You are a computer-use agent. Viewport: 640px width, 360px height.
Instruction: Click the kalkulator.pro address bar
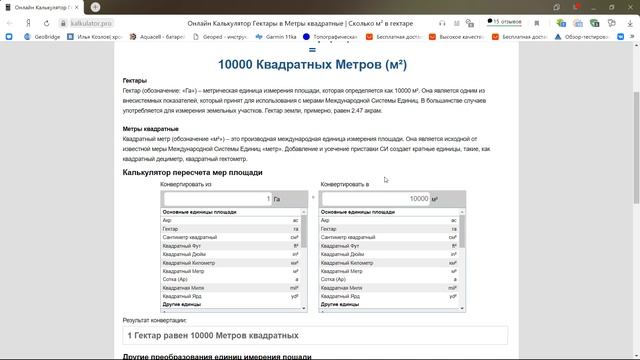coord(91,23)
